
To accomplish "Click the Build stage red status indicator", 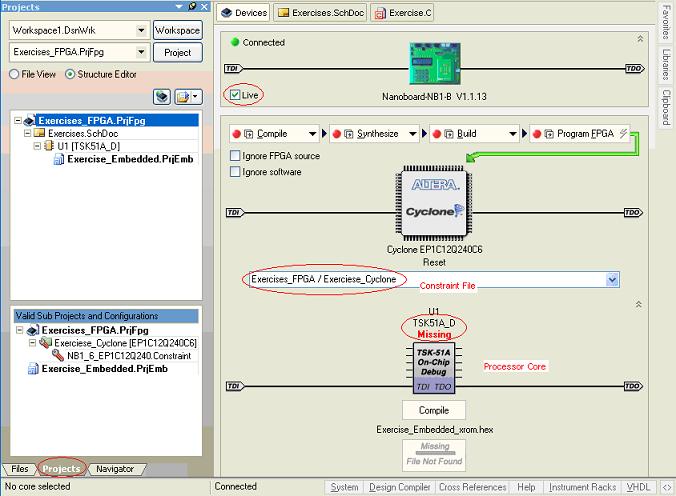I will point(437,134).
